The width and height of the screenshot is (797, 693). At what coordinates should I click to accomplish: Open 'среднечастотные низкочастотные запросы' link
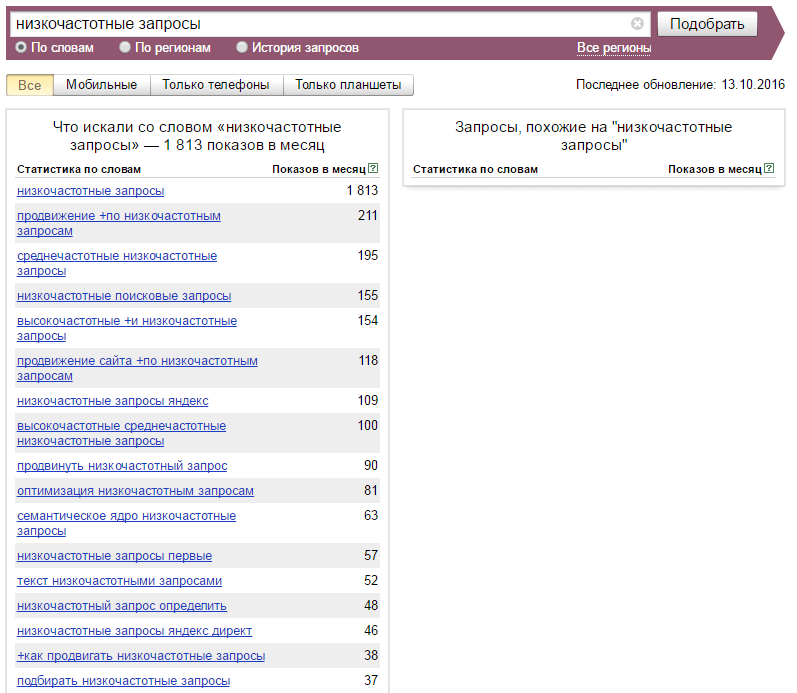[117, 263]
